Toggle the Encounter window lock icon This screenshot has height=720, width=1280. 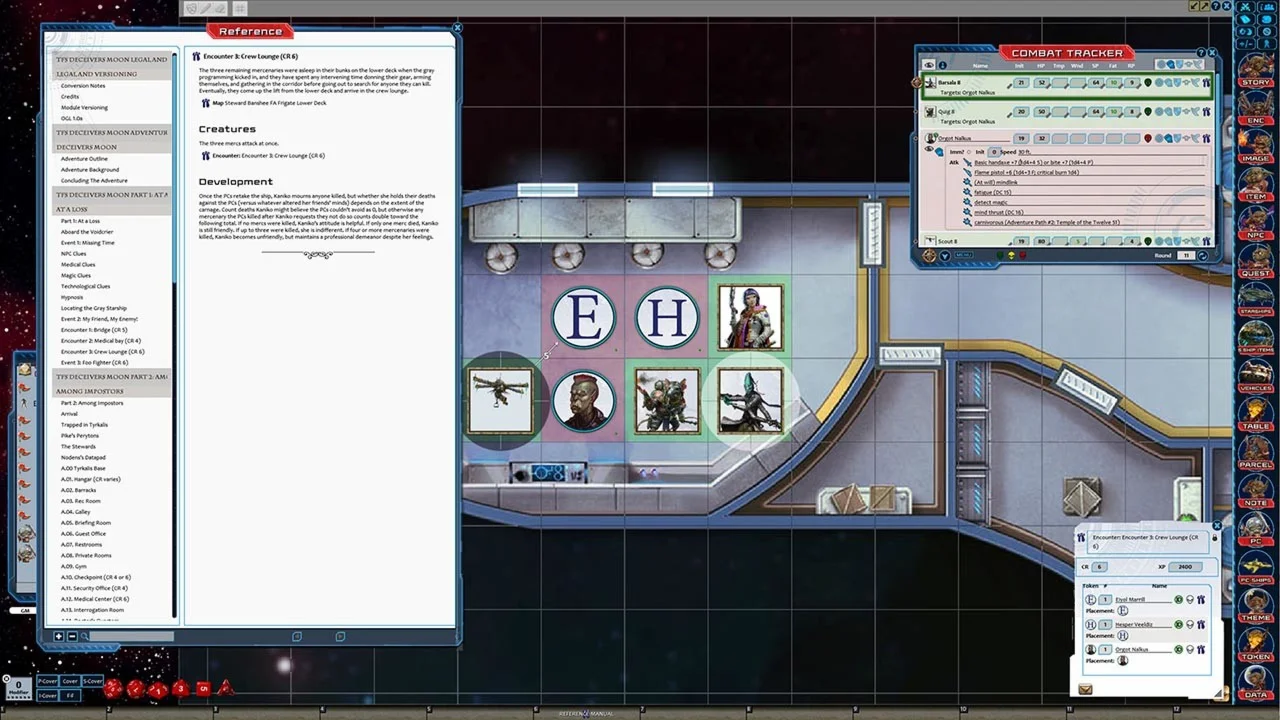point(1215,538)
